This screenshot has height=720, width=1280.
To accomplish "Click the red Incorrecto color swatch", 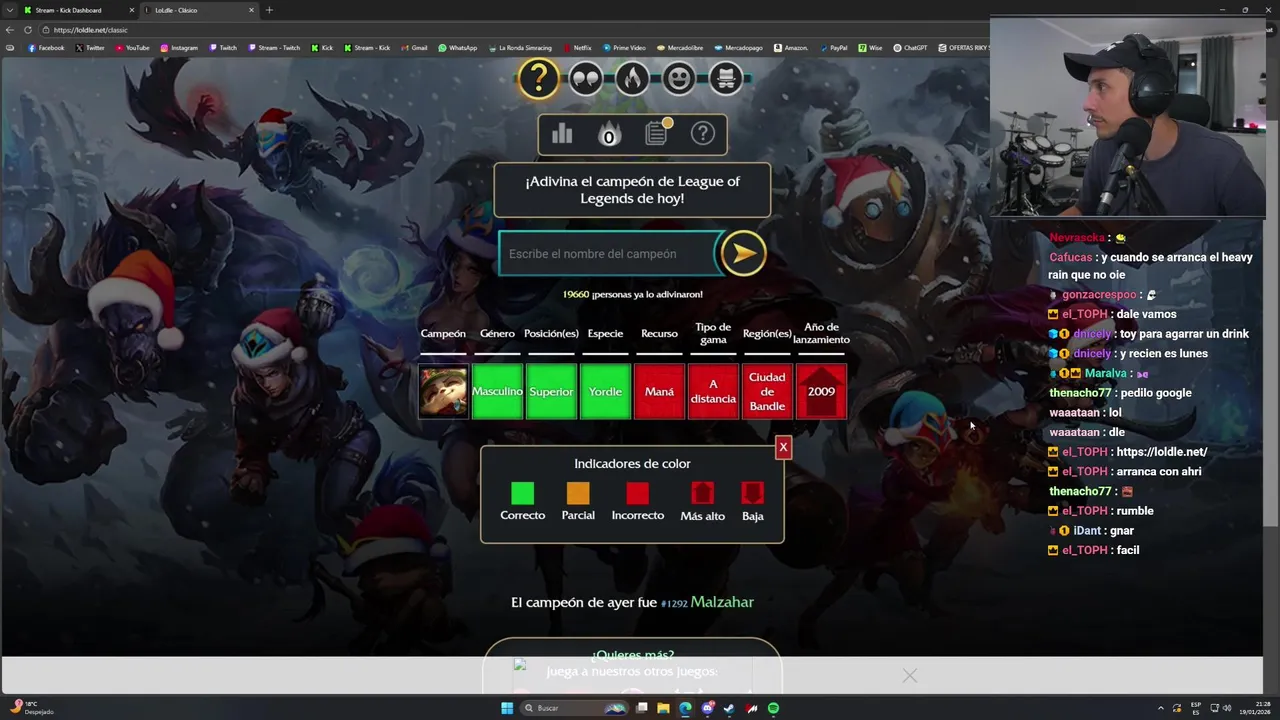I will point(637,493).
